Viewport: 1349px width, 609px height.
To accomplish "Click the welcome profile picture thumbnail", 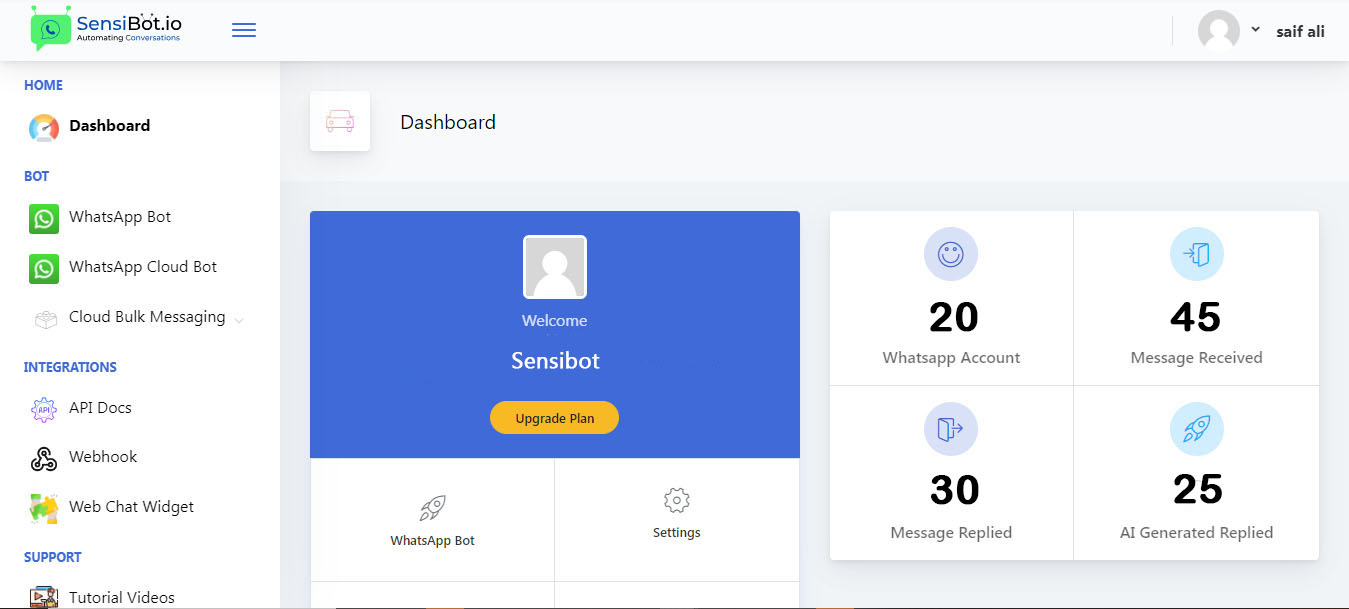I will [x=554, y=267].
